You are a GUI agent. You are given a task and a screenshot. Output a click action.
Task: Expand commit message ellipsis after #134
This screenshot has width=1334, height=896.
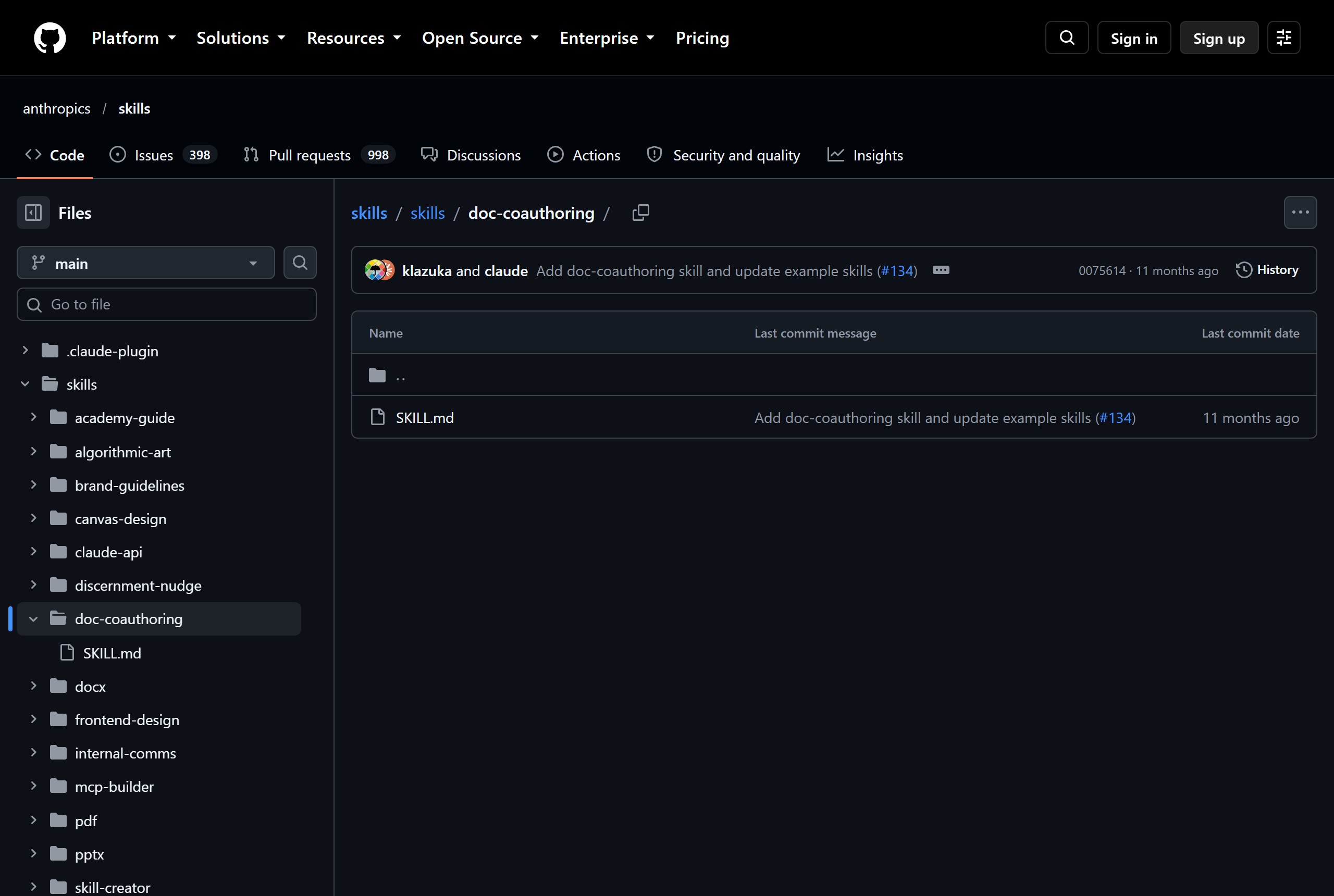[941, 270]
